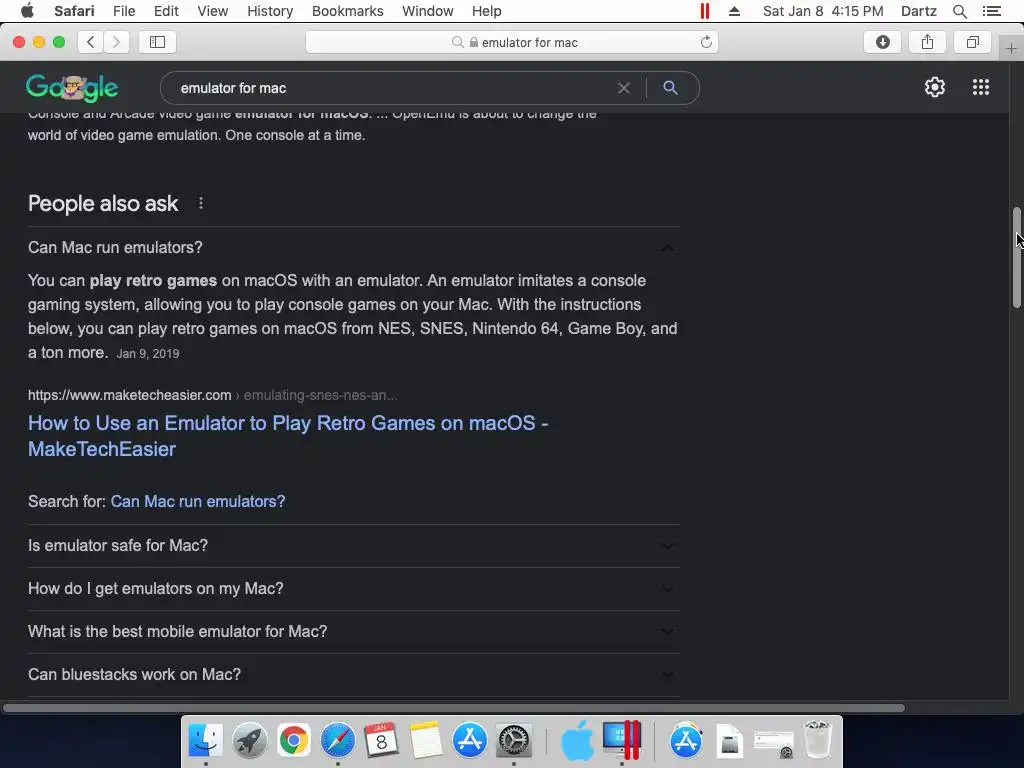Open the People also ask options dots
Screen dimensions: 1024x768
click(x=200, y=204)
